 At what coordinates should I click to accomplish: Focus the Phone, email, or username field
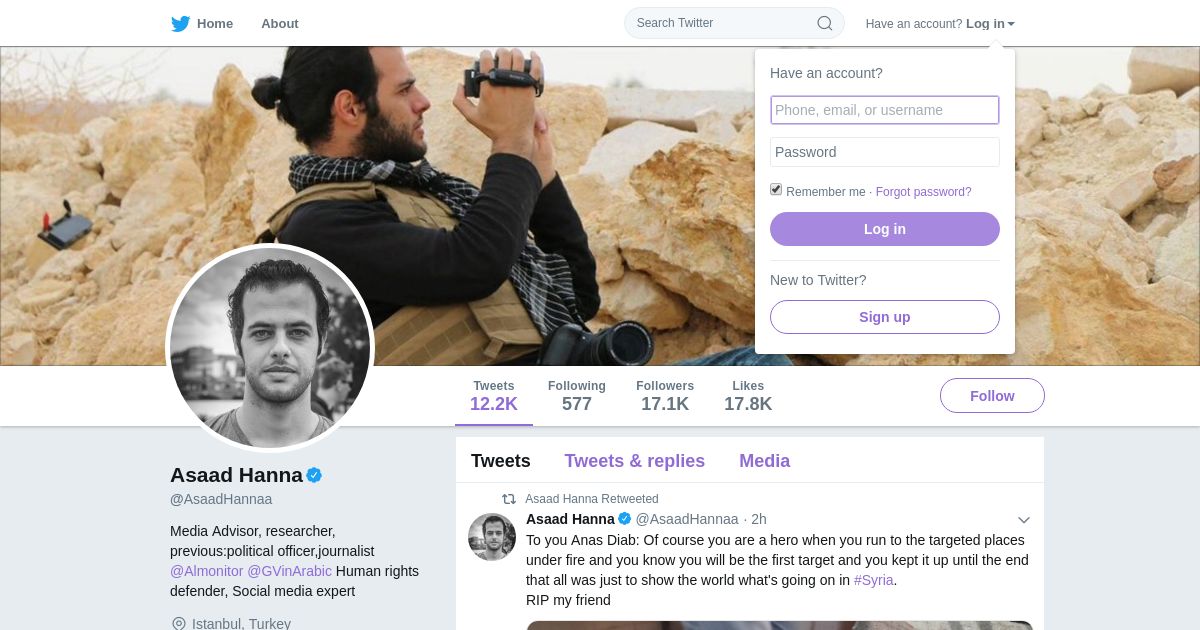884,110
